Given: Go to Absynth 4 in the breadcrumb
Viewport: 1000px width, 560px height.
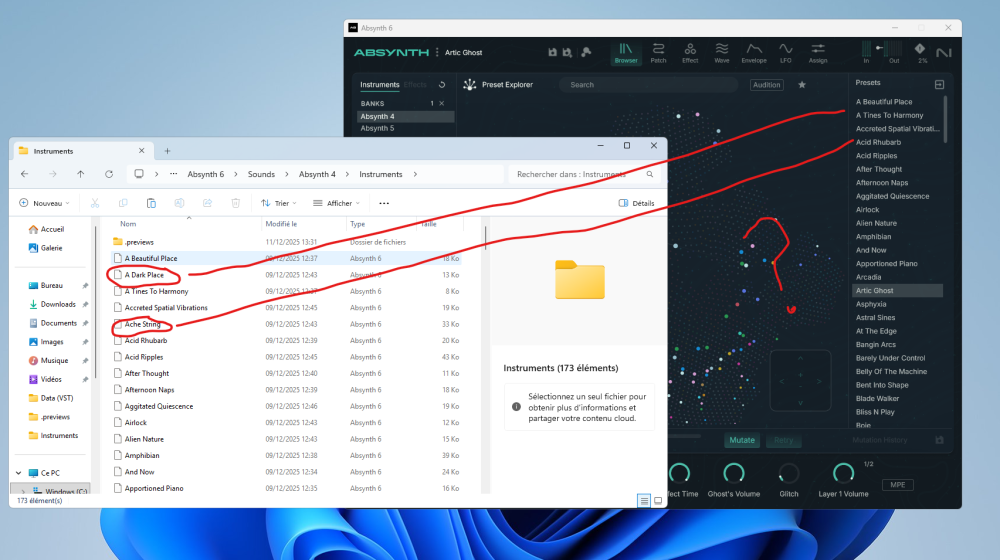Looking at the screenshot, I should pyautogui.click(x=317, y=174).
